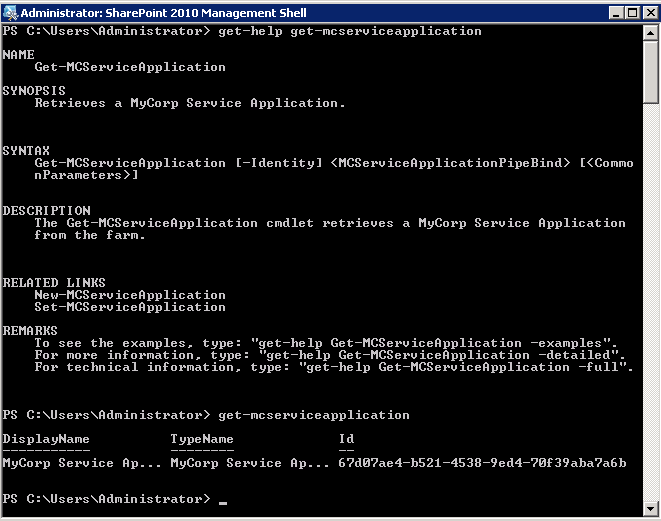Click the NAME section heading

[x=18, y=55]
